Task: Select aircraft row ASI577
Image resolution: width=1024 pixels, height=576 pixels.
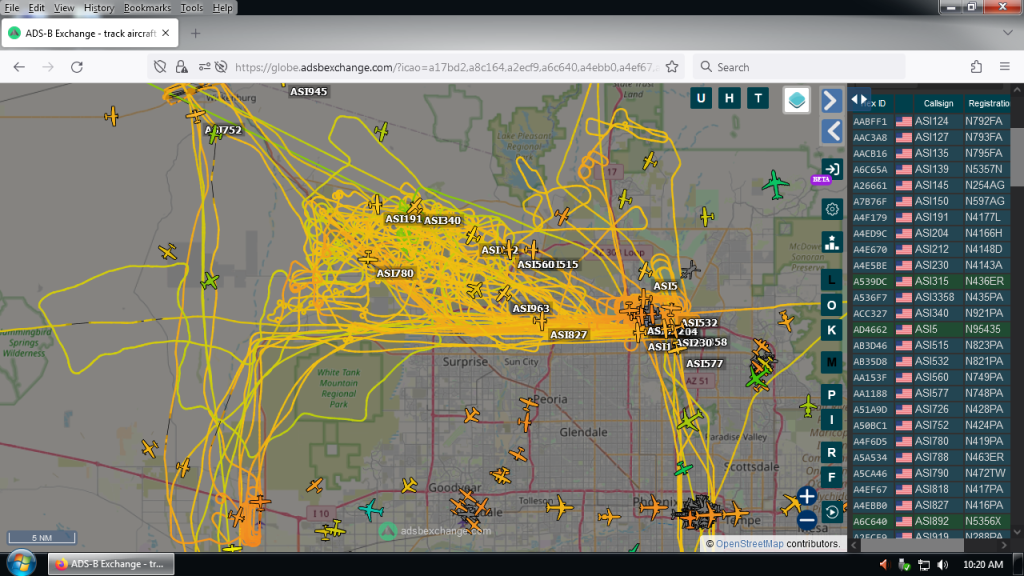Action: click(929, 393)
